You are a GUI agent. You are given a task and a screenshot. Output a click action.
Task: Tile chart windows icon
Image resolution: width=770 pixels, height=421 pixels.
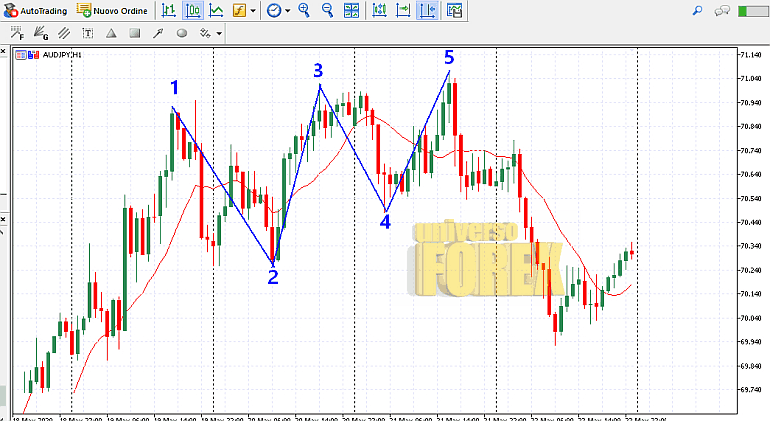(x=351, y=11)
